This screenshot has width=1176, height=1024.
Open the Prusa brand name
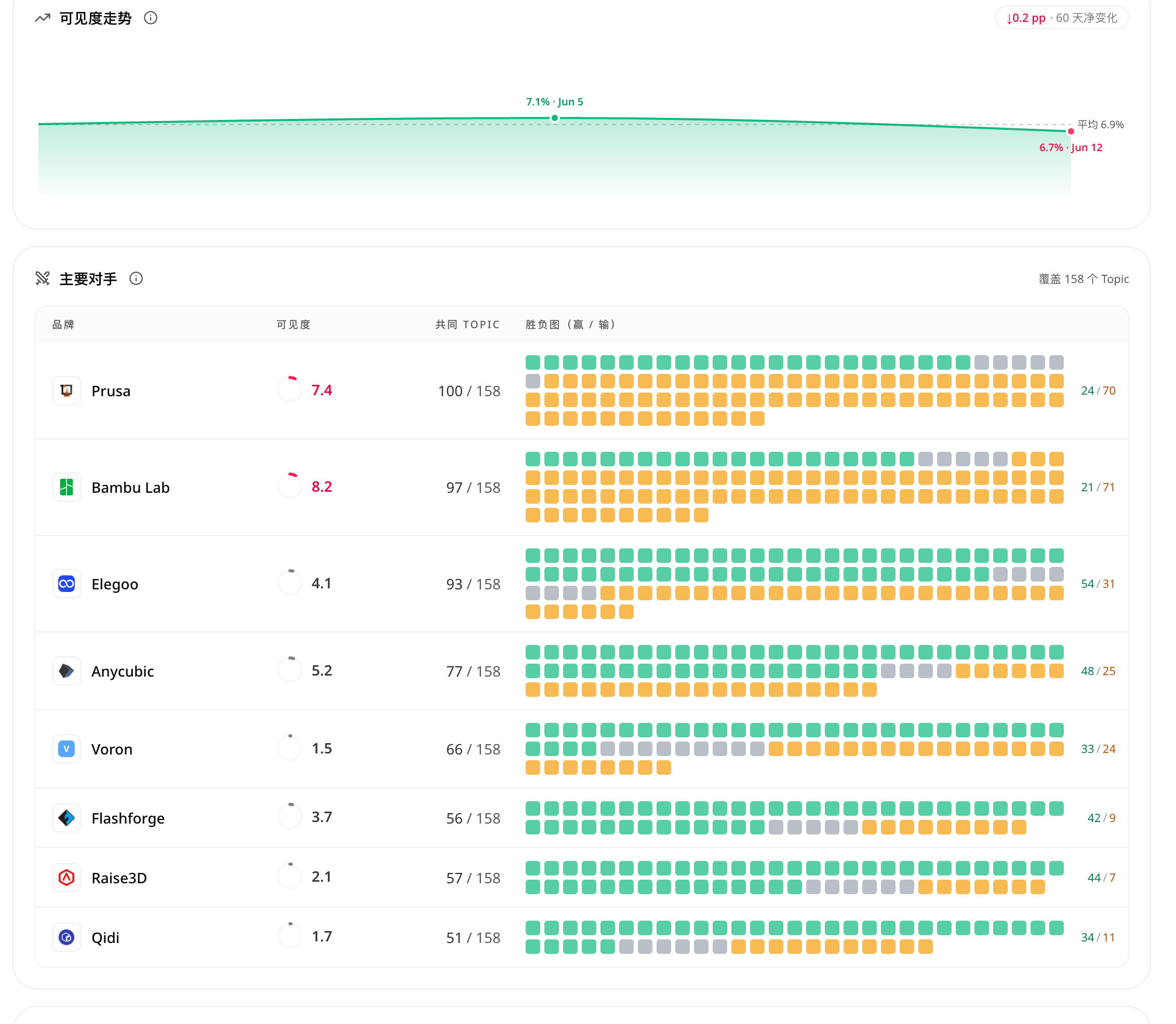tap(111, 391)
